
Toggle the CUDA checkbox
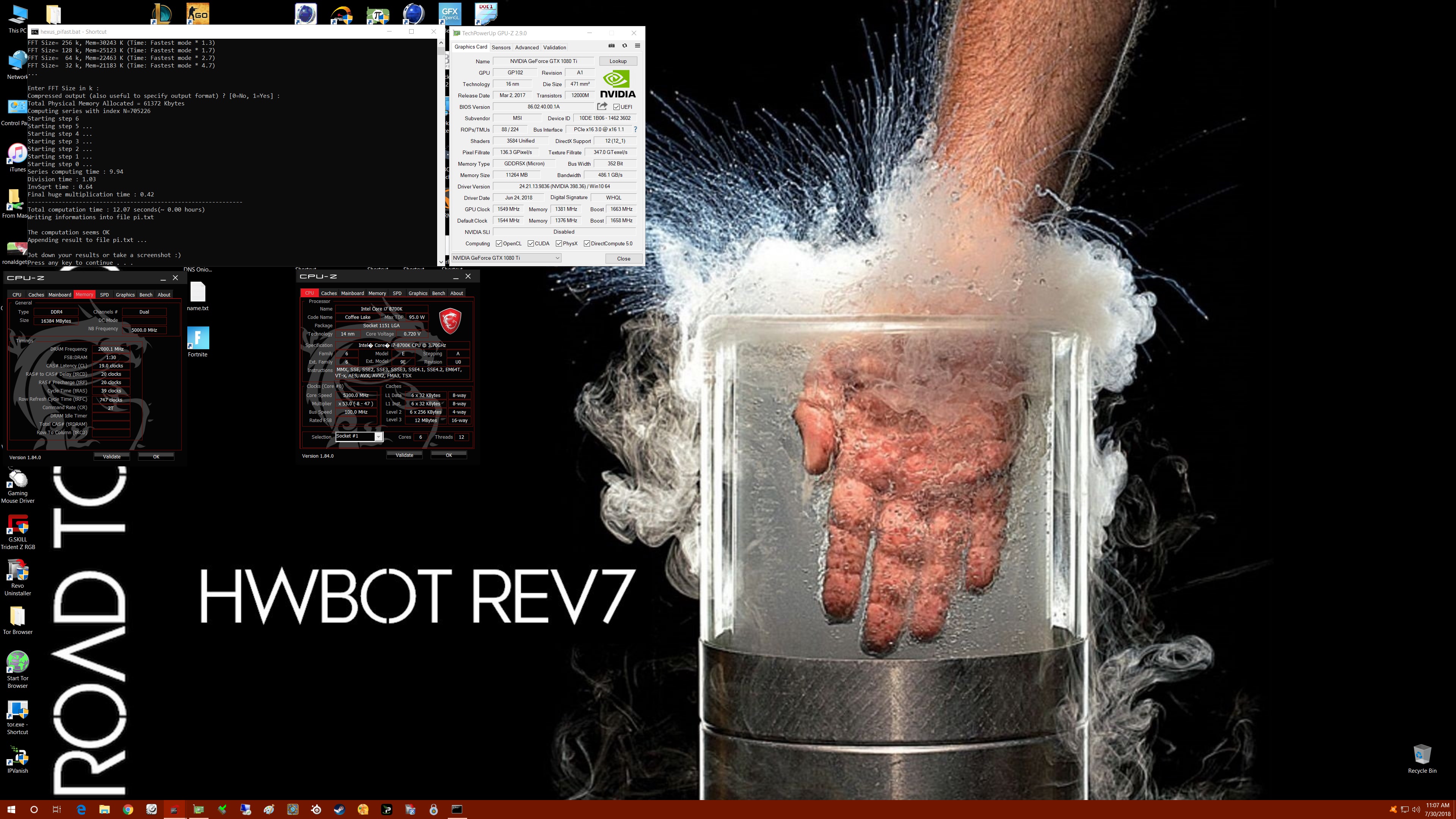(531, 243)
